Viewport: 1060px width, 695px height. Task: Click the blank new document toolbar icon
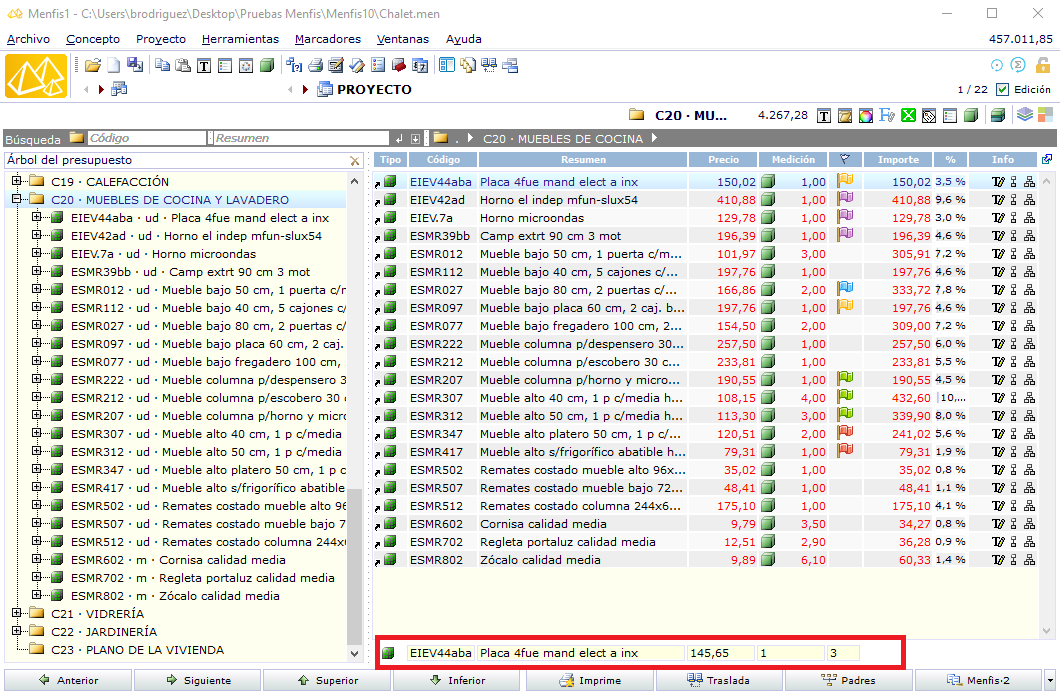pyautogui.click(x=114, y=66)
